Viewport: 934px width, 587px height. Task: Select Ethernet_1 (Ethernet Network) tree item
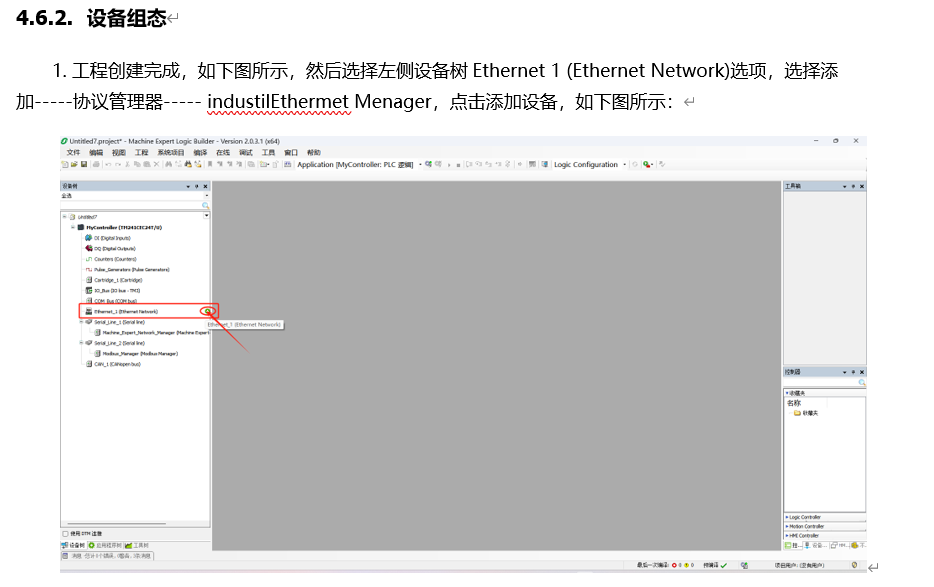tap(126, 311)
